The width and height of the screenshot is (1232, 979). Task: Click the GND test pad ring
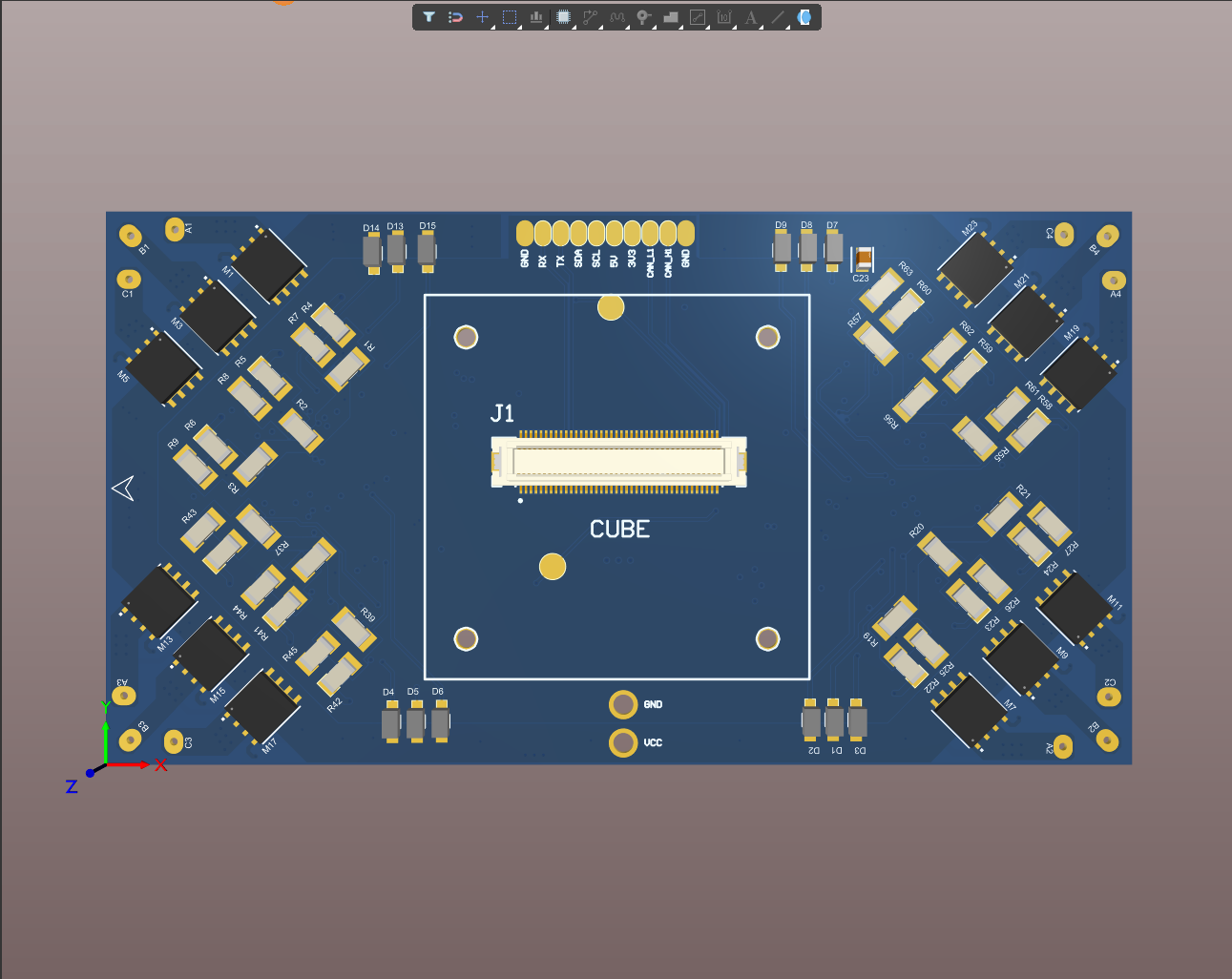[x=623, y=704]
